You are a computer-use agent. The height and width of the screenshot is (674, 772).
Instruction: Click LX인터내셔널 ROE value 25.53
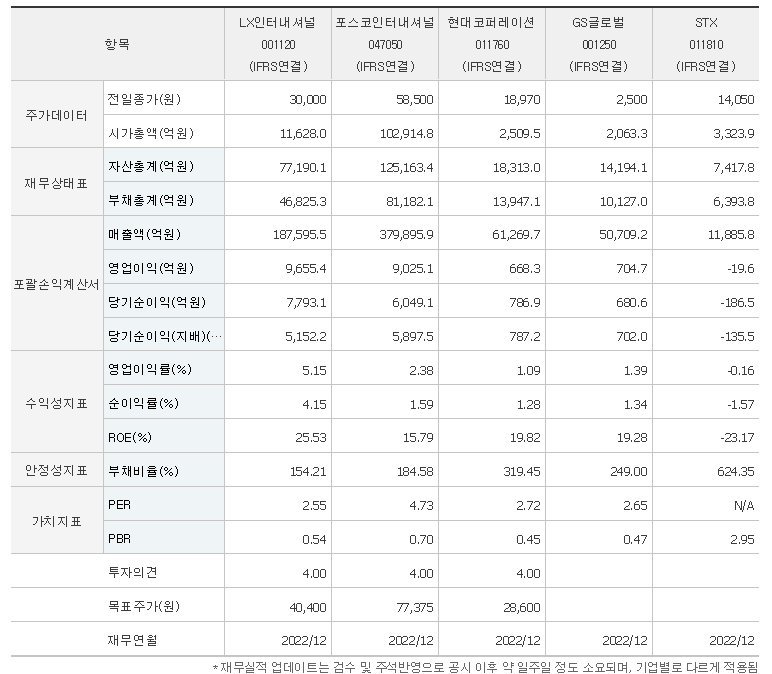pos(311,438)
